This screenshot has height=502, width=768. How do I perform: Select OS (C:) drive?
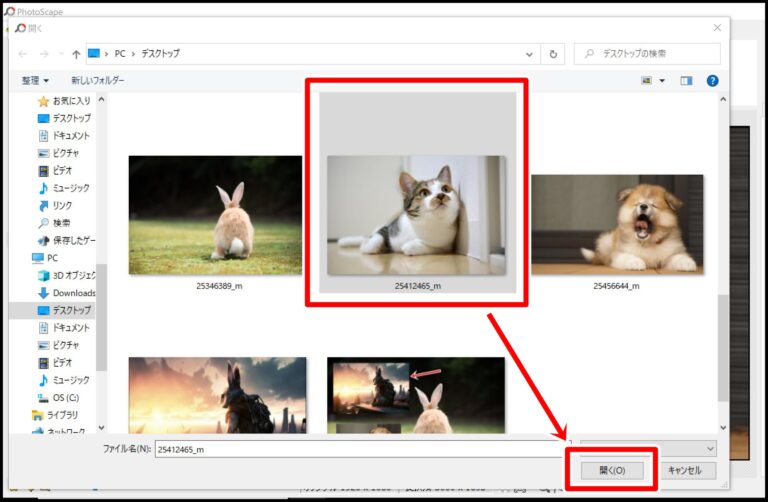coord(59,398)
